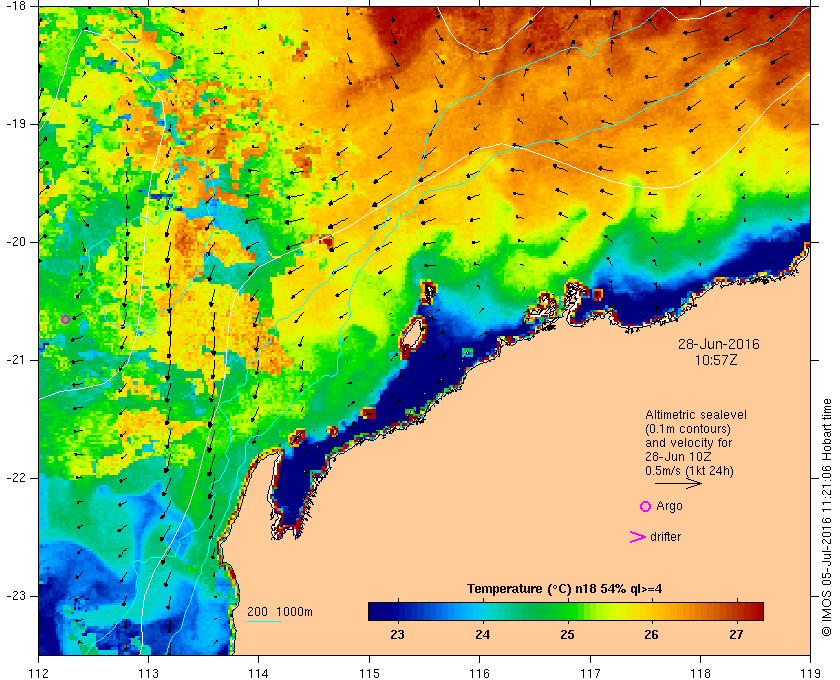Click the latitude axis label -23

coord(15,595)
